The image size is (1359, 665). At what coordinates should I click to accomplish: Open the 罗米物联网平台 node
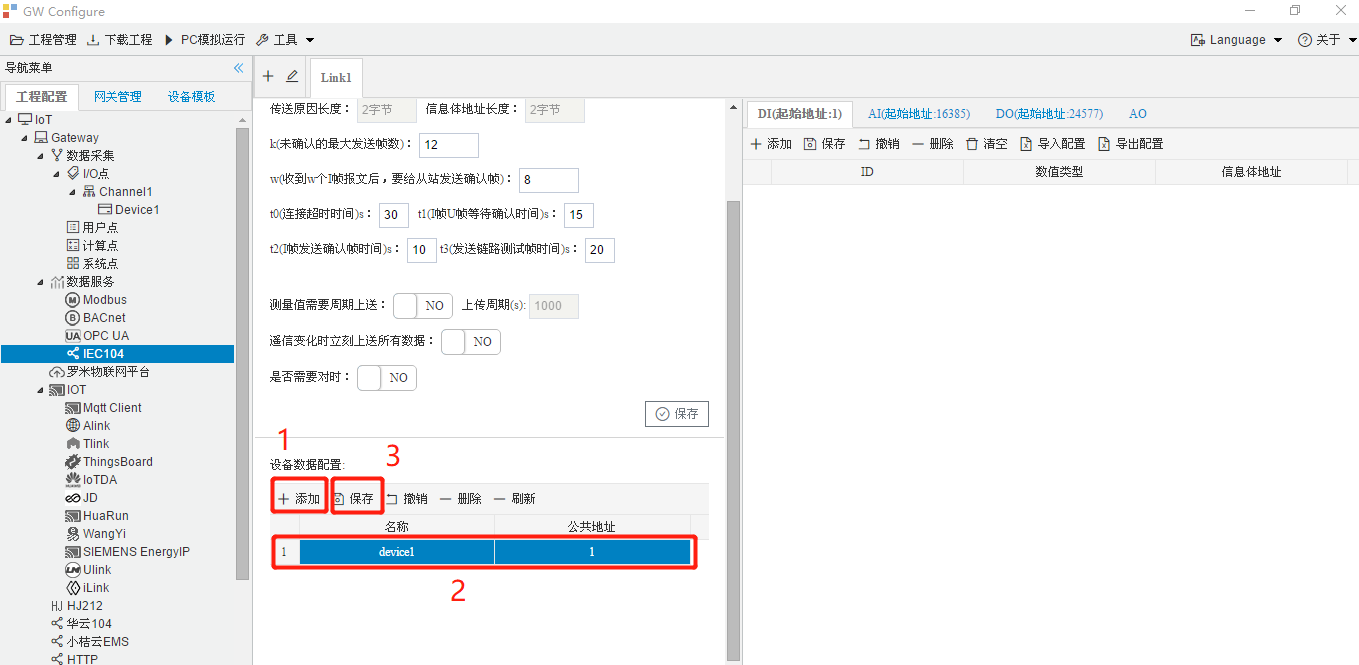[99, 372]
